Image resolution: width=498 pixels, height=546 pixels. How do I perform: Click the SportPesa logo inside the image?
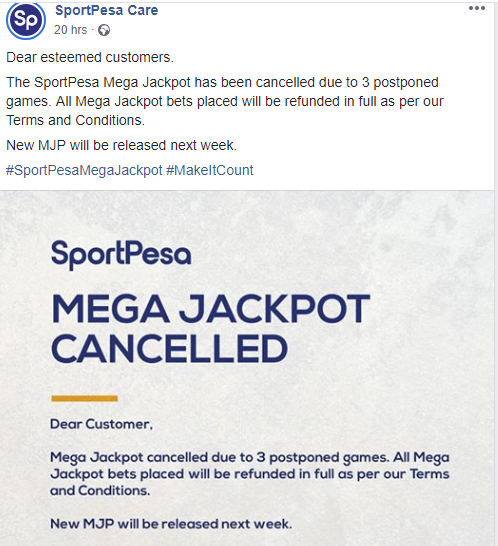click(121, 255)
